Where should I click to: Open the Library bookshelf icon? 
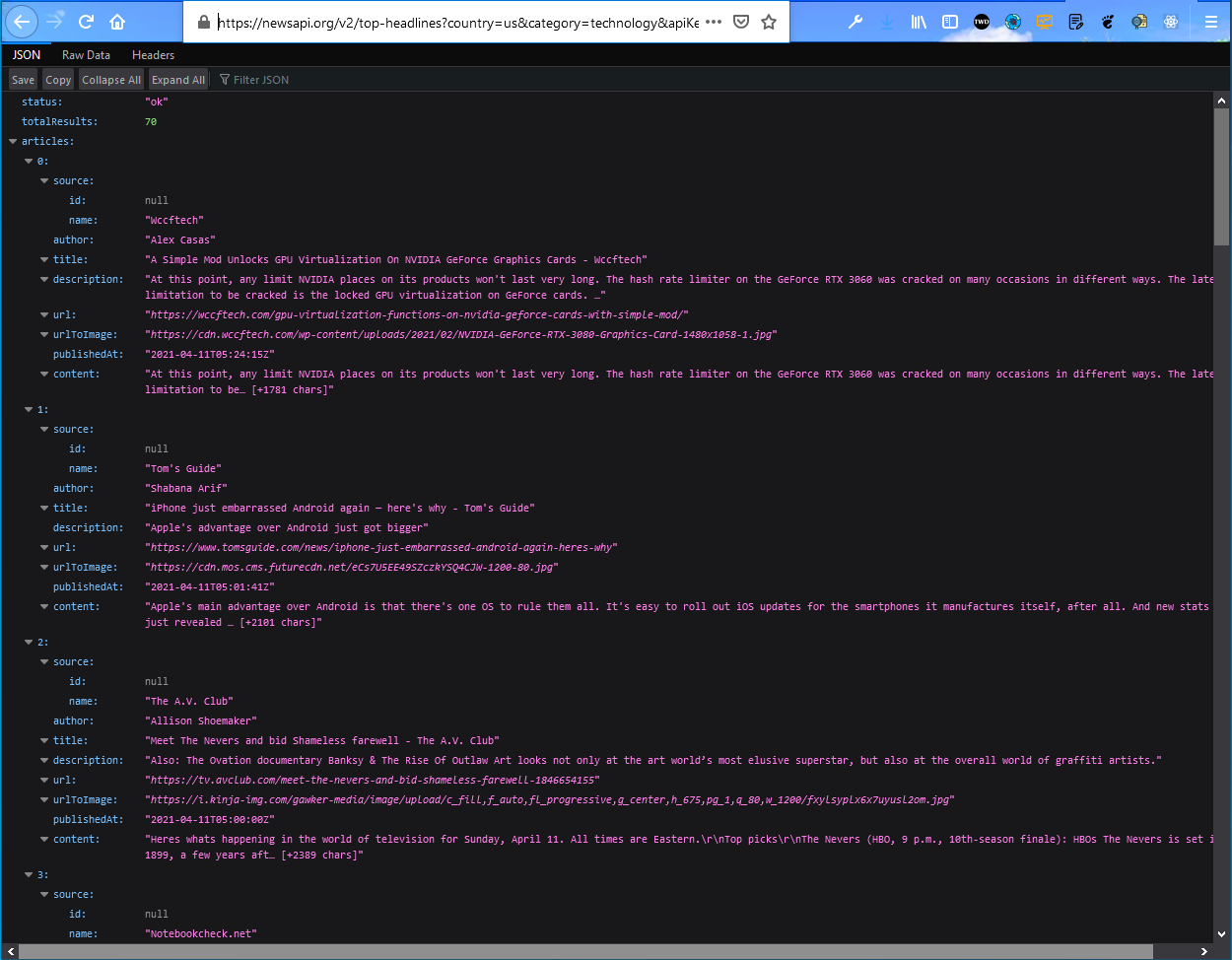(x=919, y=22)
